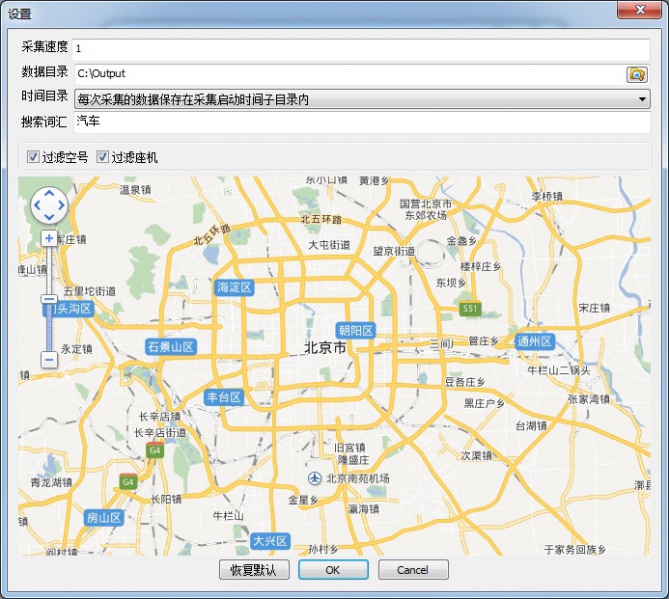Click the 望京街道 map label

click(x=394, y=251)
